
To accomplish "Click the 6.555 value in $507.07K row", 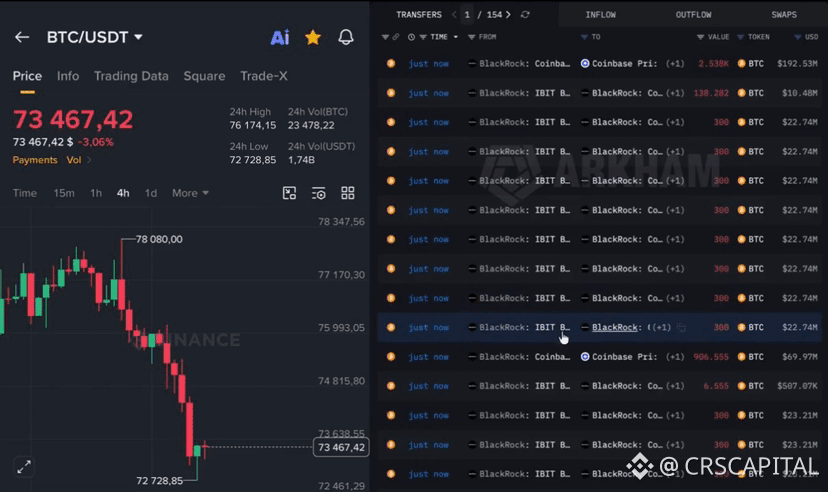I will pyautogui.click(x=716, y=386).
